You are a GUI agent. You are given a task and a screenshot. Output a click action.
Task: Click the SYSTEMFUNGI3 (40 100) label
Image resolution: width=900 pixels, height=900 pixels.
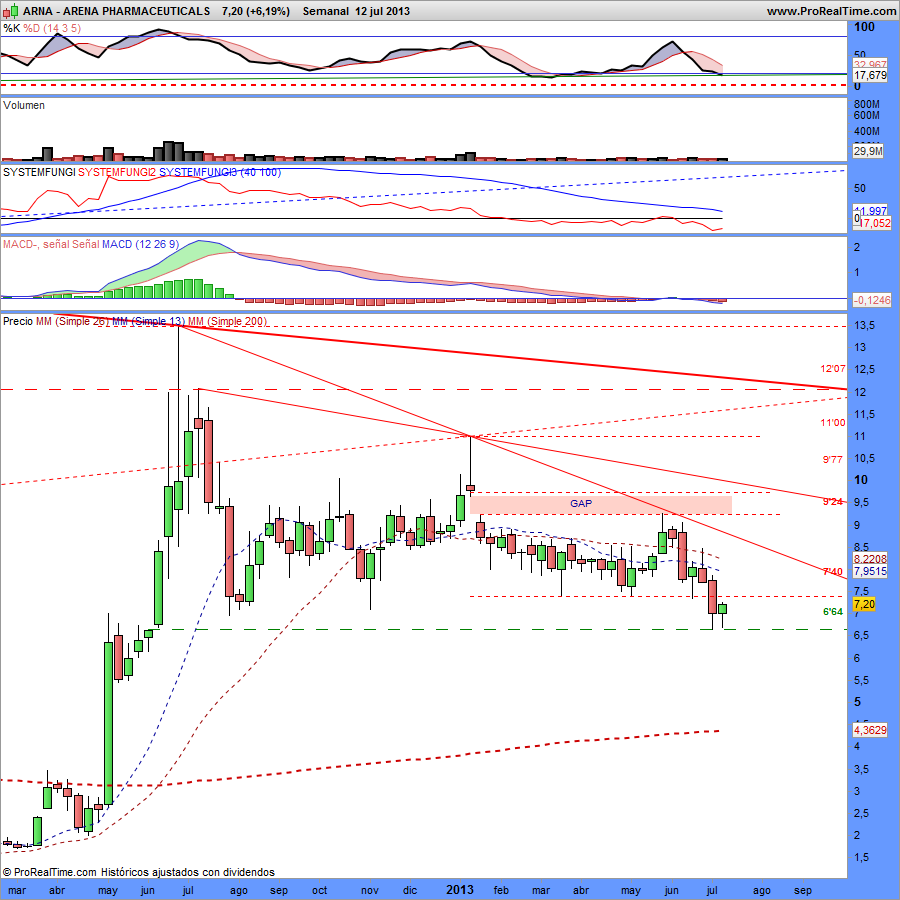(220, 172)
